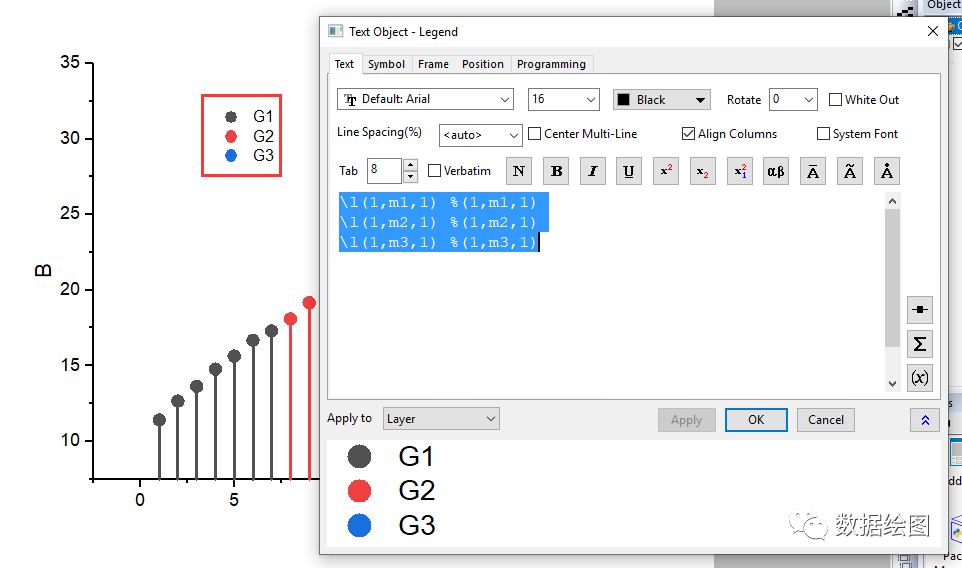The height and width of the screenshot is (568, 962).
Task: Apply superscript format button
Action: 666,171
